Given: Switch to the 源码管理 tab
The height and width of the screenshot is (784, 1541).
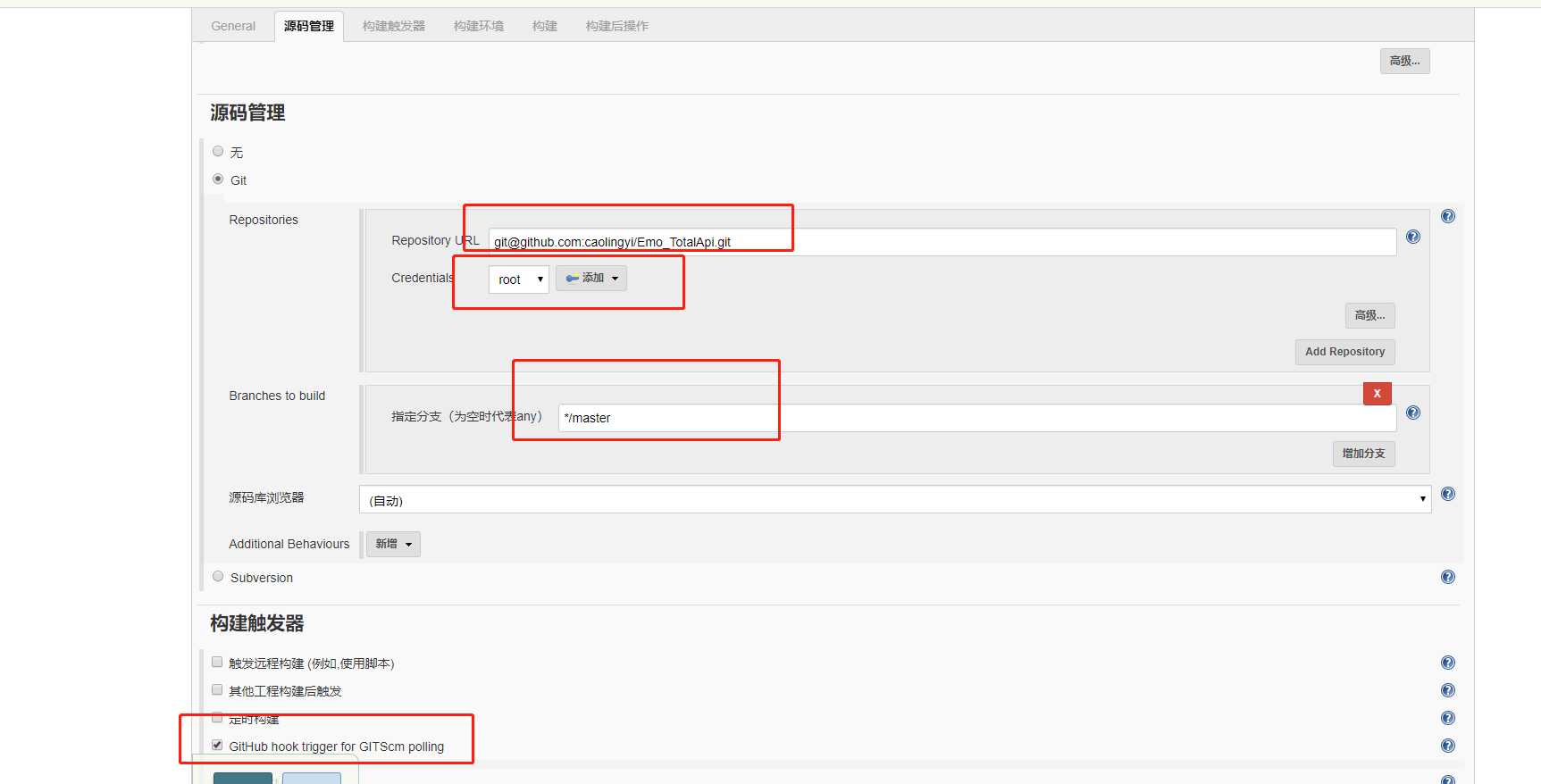Looking at the screenshot, I should click(309, 26).
